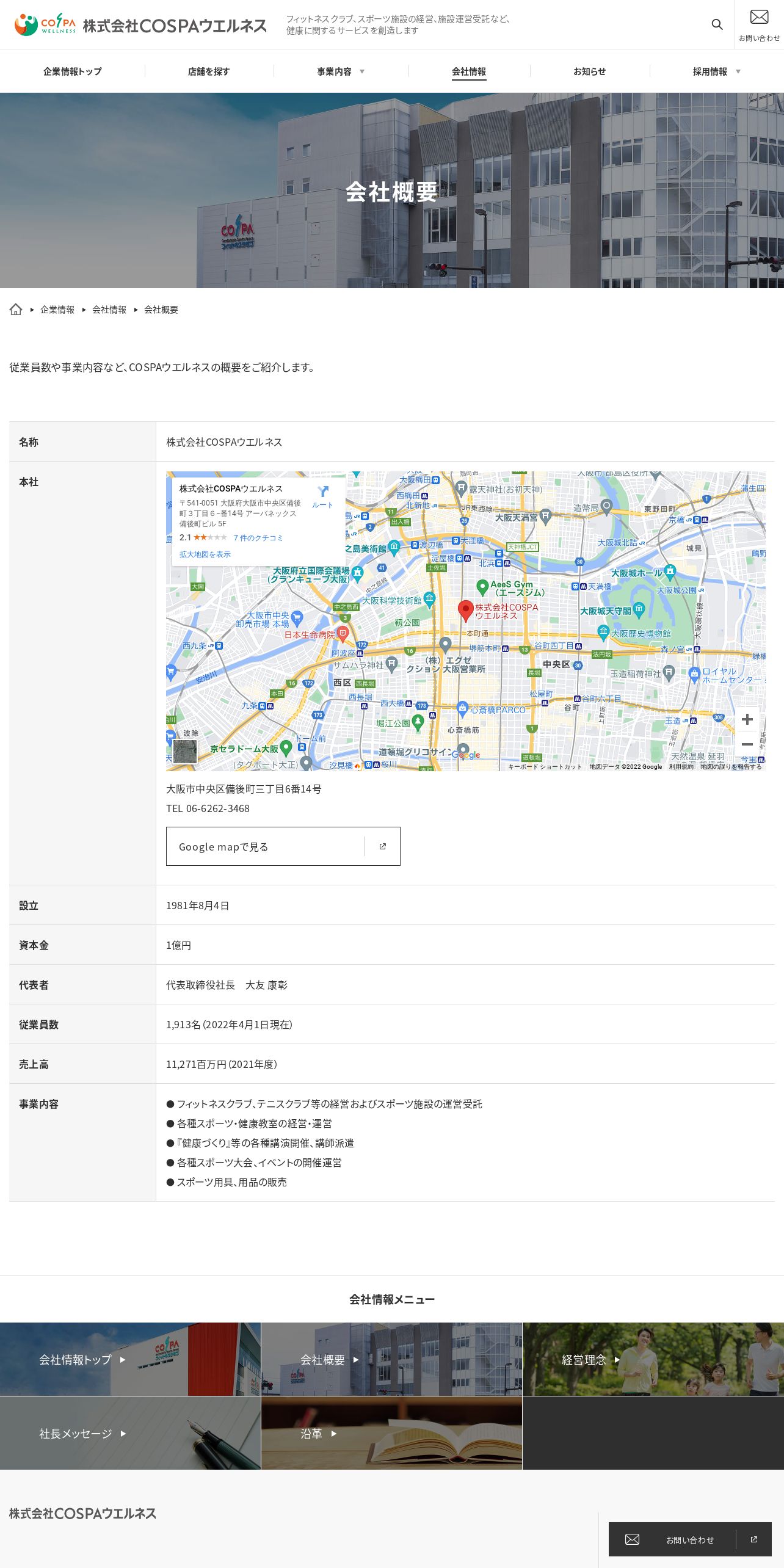Open 会社概要 menu tile
Image resolution: width=784 pixels, height=1568 pixels.
point(391,1359)
